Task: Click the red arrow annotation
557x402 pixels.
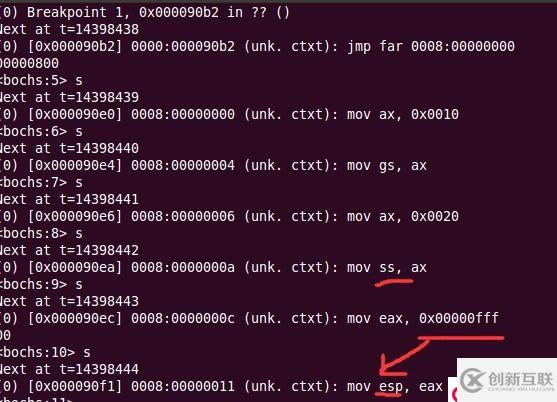Action: (442, 355)
